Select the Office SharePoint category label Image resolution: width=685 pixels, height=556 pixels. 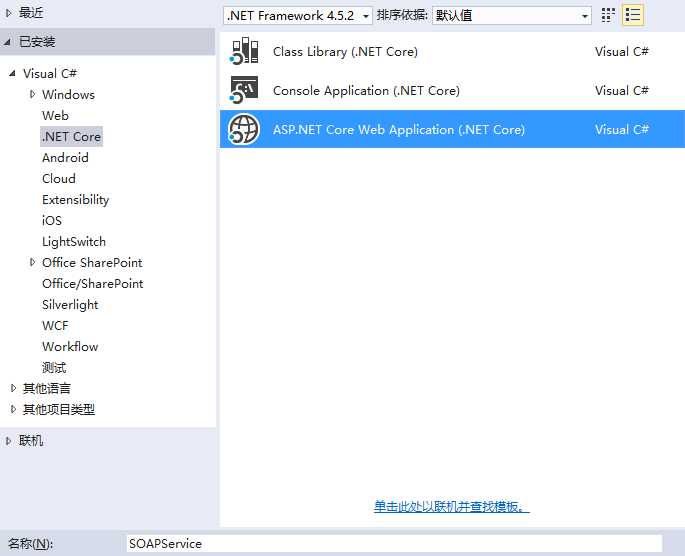(x=92, y=262)
